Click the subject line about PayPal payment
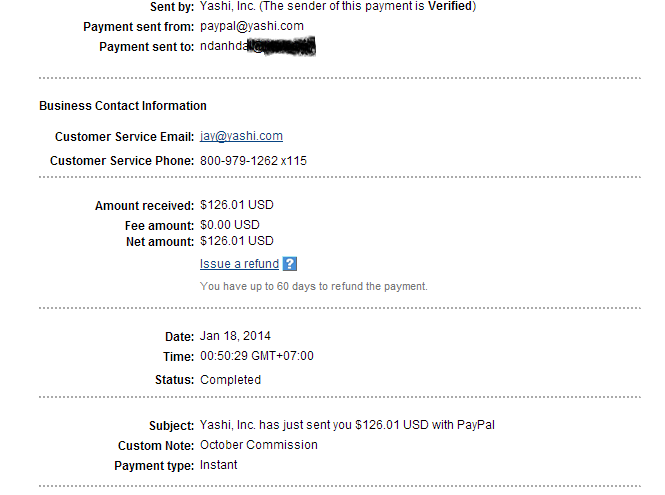This screenshot has height=495, width=665. tap(347, 425)
